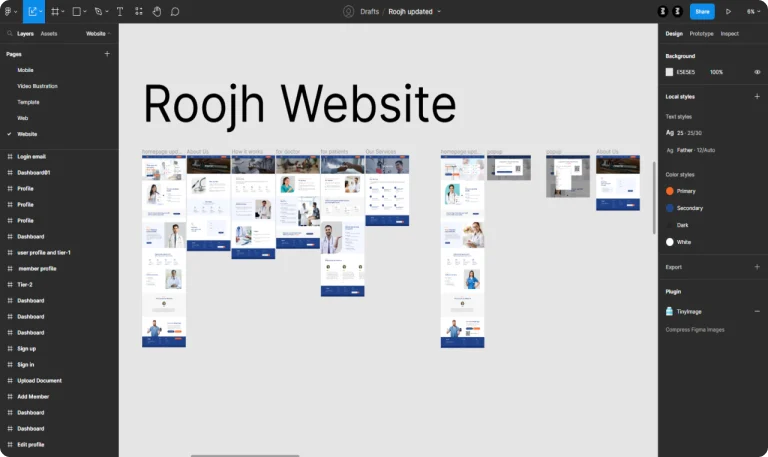Open the 6% zoom dropdown

753,11
